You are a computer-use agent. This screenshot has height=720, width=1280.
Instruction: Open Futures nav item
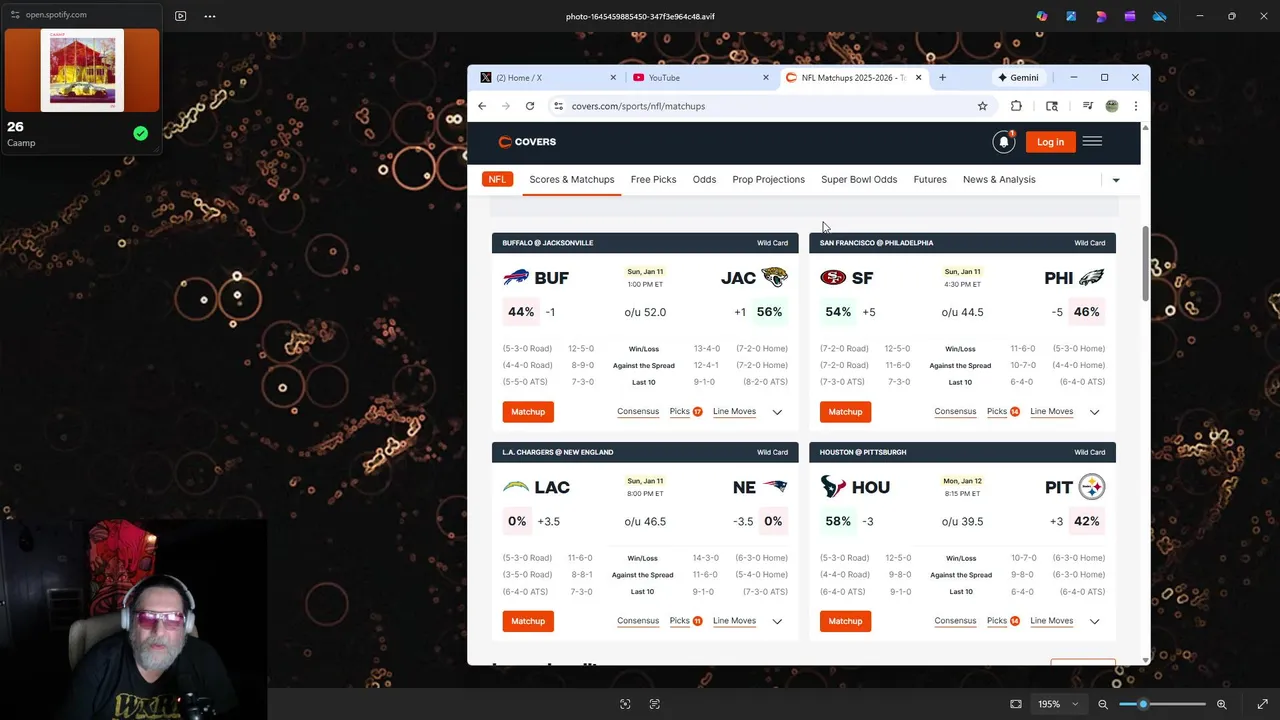[x=930, y=180]
